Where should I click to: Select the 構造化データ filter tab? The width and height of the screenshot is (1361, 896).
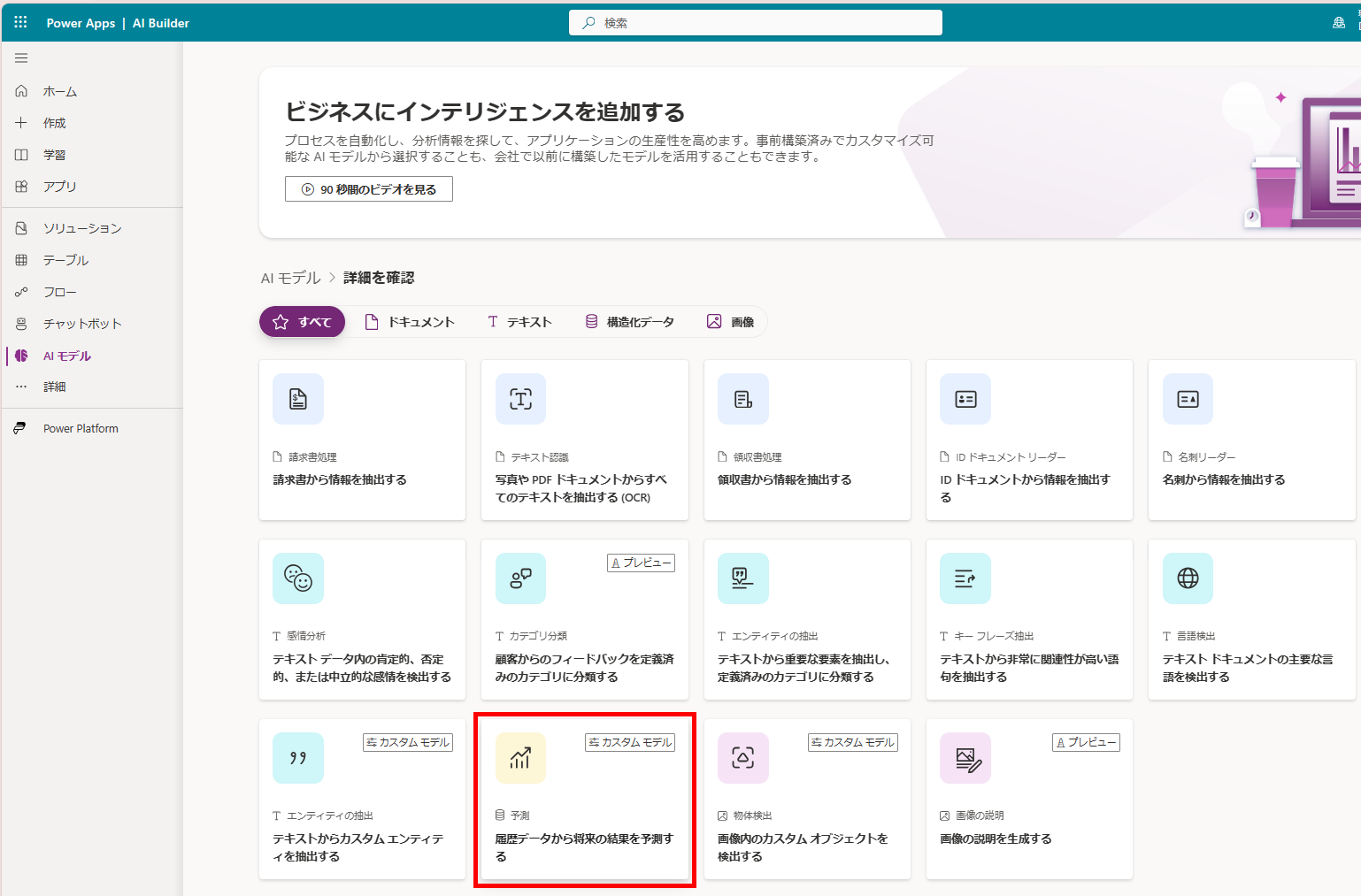point(629,322)
